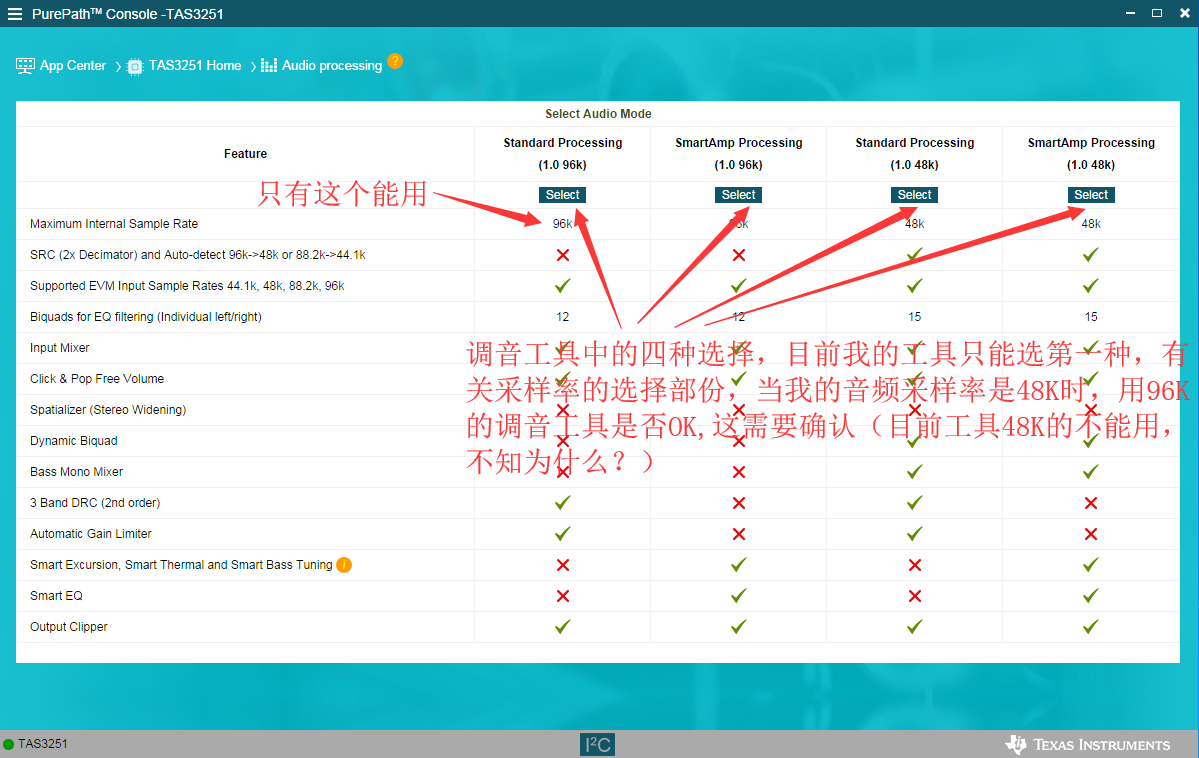Click green check for Output Clipper, SmartAmp 48k

[x=1091, y=626]
